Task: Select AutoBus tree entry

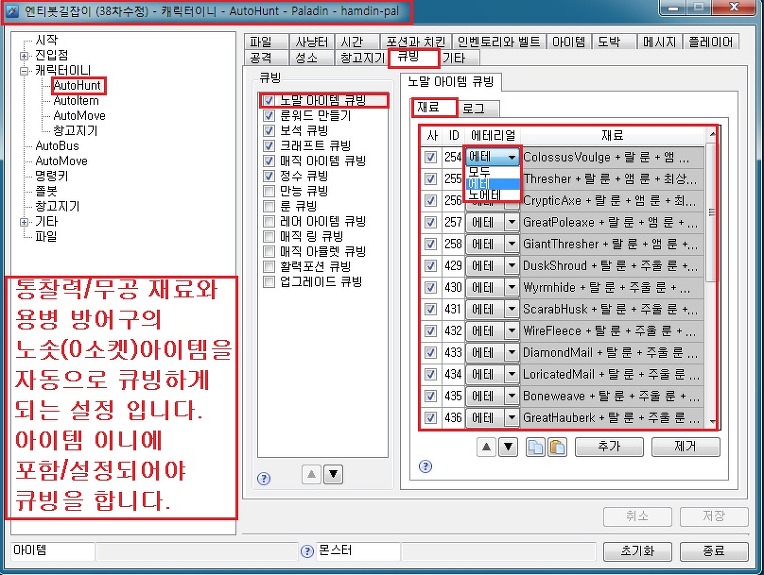Action: pos(57,146)
